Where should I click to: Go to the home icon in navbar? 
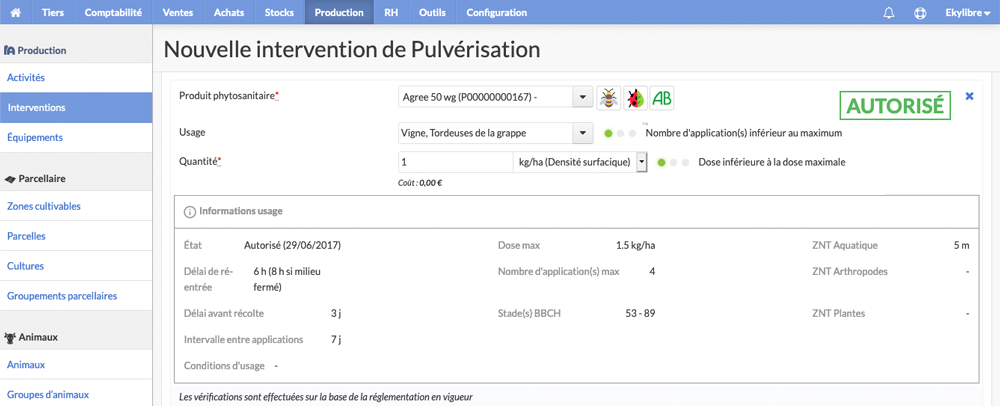point(16,13)
